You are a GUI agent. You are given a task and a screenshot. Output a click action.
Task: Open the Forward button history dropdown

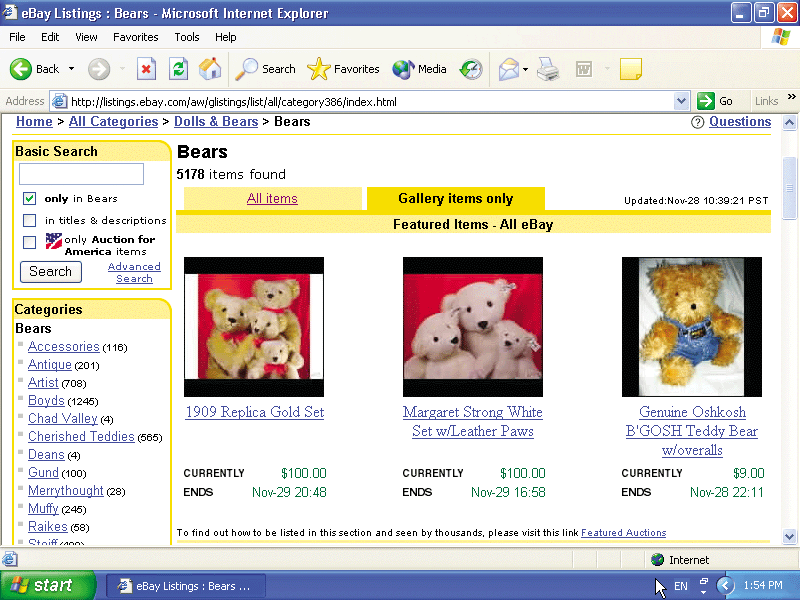[122, 69]
